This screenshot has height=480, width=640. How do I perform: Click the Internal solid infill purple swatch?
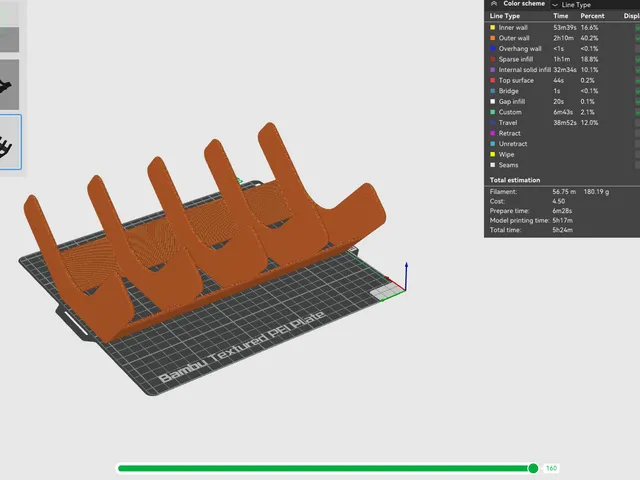493,70
